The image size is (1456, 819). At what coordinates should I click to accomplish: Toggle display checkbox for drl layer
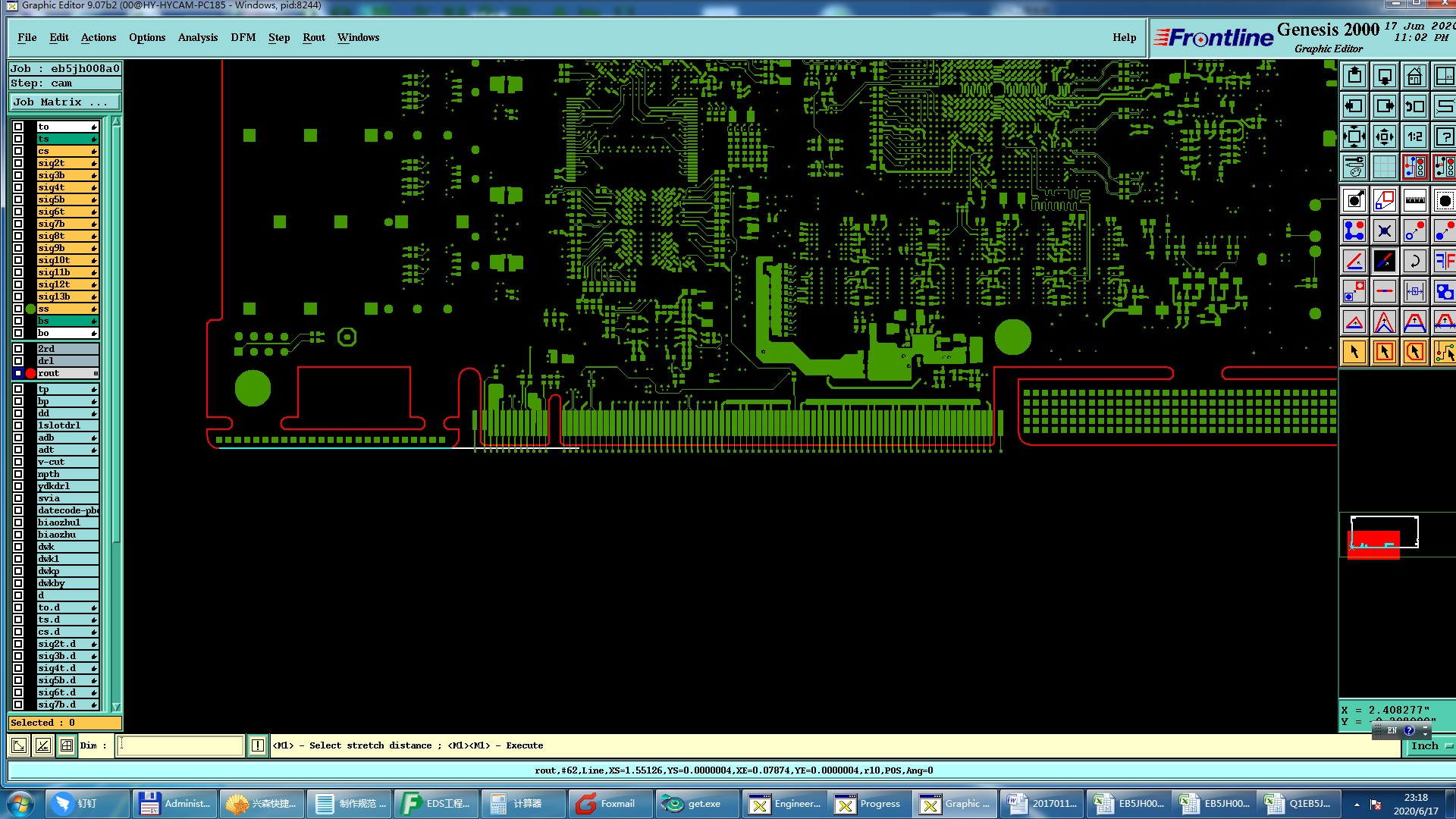pyautogui.click(x=18, y=361)
